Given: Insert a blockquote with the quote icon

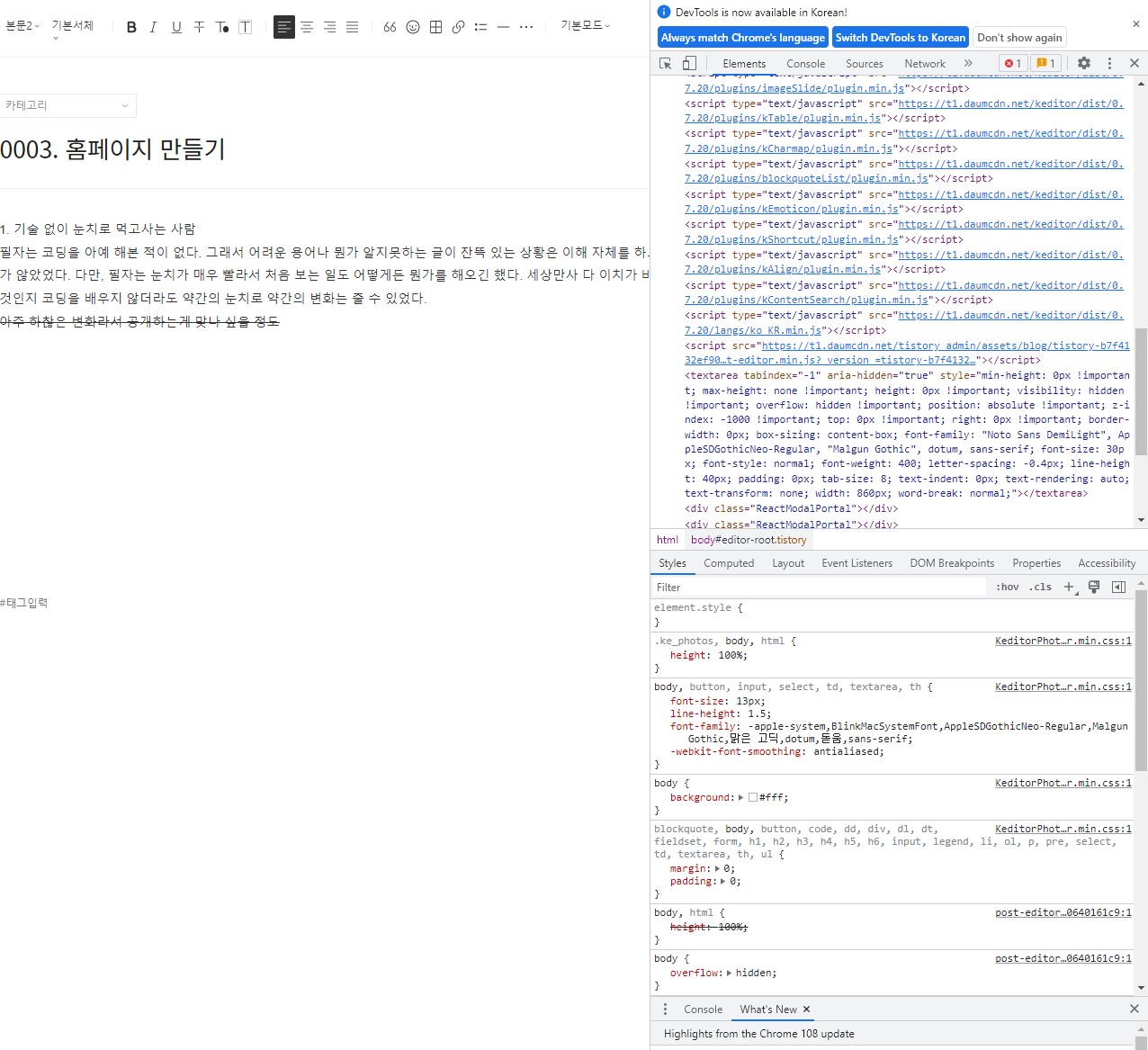Looking at the screenshot, I should click(x=390, y=27).
